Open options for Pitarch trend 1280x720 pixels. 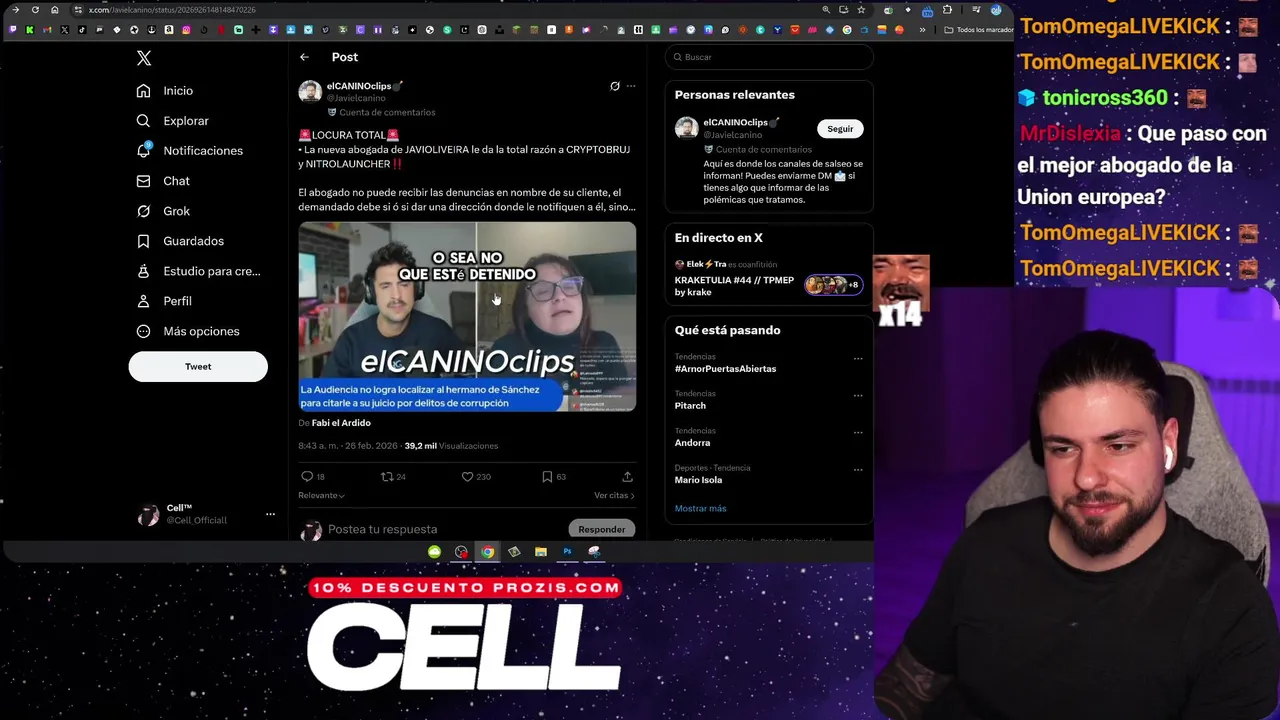click(x=858, y=396)
